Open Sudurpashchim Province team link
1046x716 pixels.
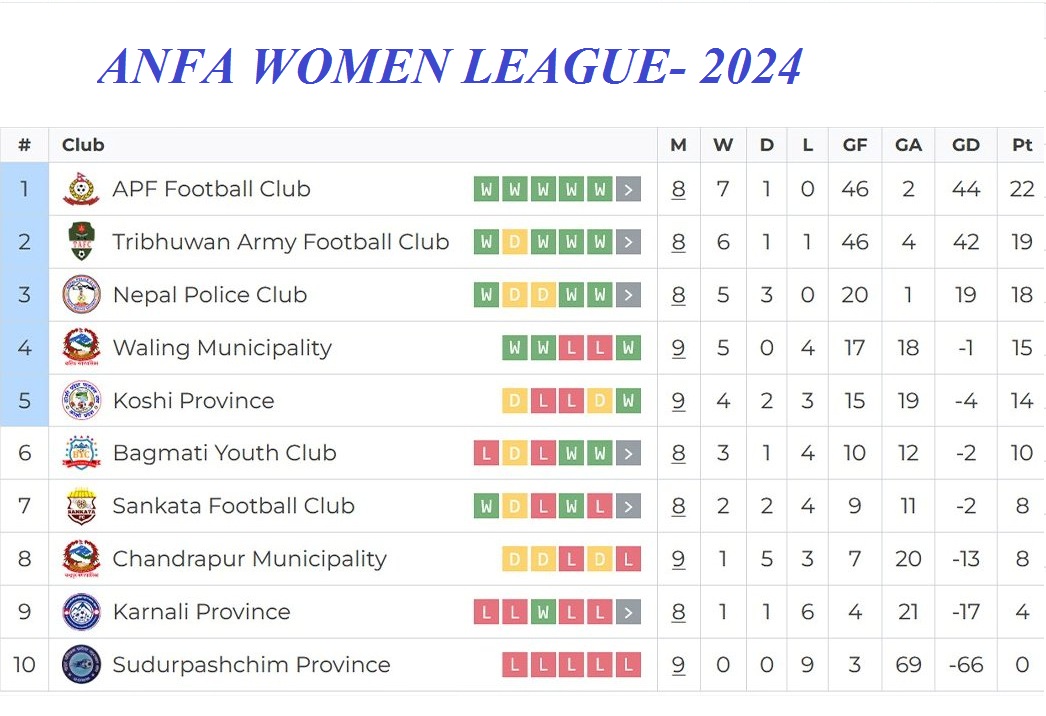251,665
